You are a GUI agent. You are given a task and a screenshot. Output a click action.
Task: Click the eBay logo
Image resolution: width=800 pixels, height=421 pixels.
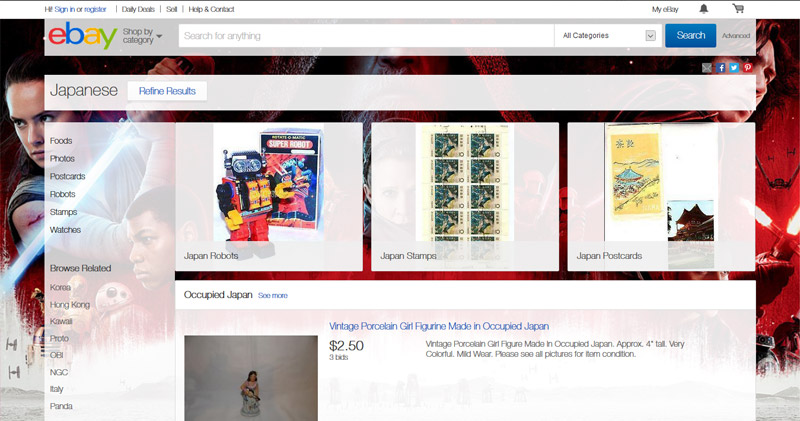pyautogui.click(x=83, y=35)
